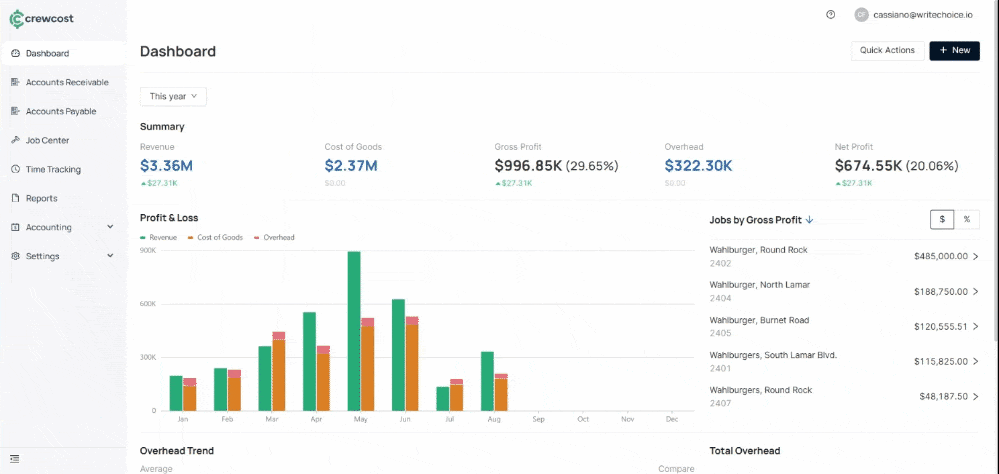
Task: Select Dashboard in the sidebar
Action: point(47,53)
